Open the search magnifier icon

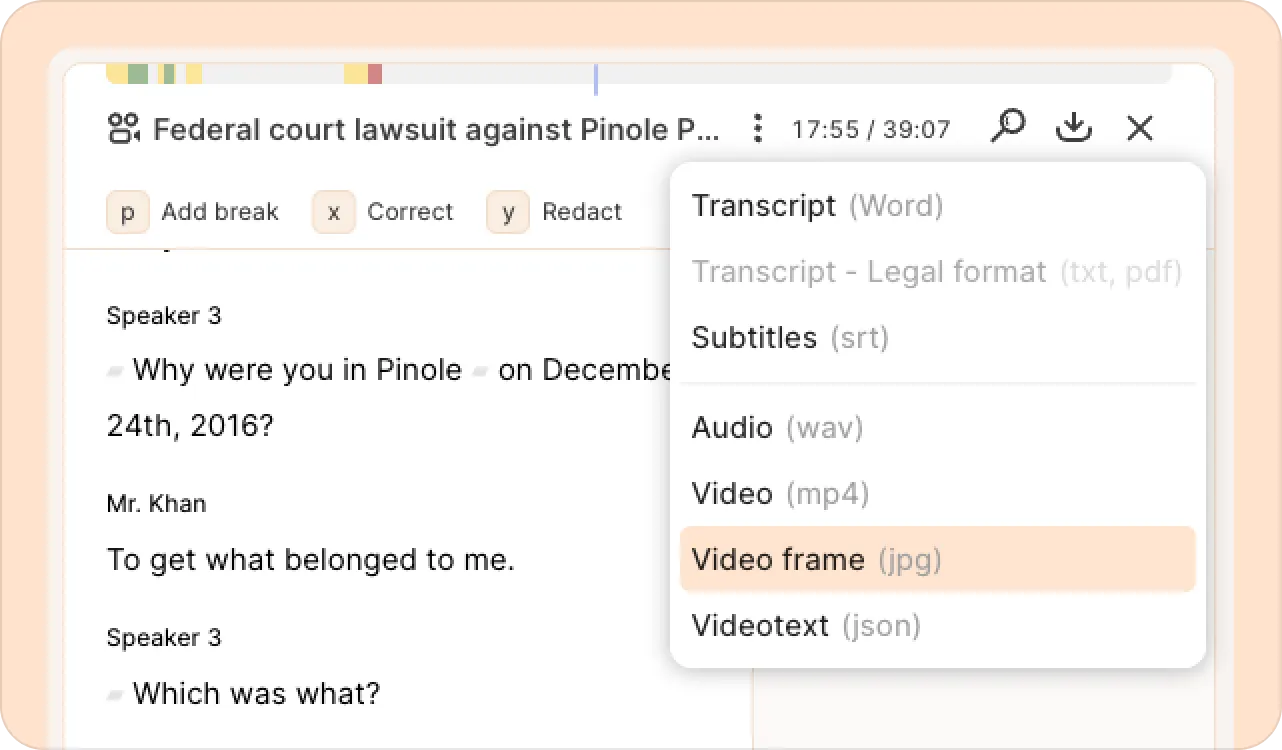coord(1008,127)
